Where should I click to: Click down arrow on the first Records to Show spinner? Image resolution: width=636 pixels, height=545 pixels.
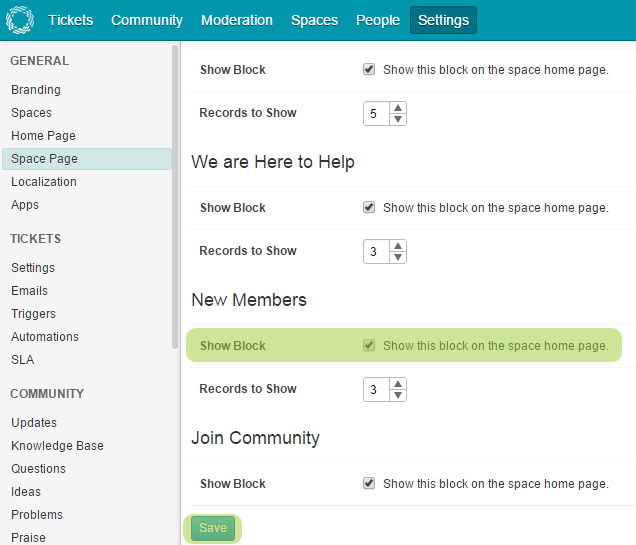[x=398, y=119]
